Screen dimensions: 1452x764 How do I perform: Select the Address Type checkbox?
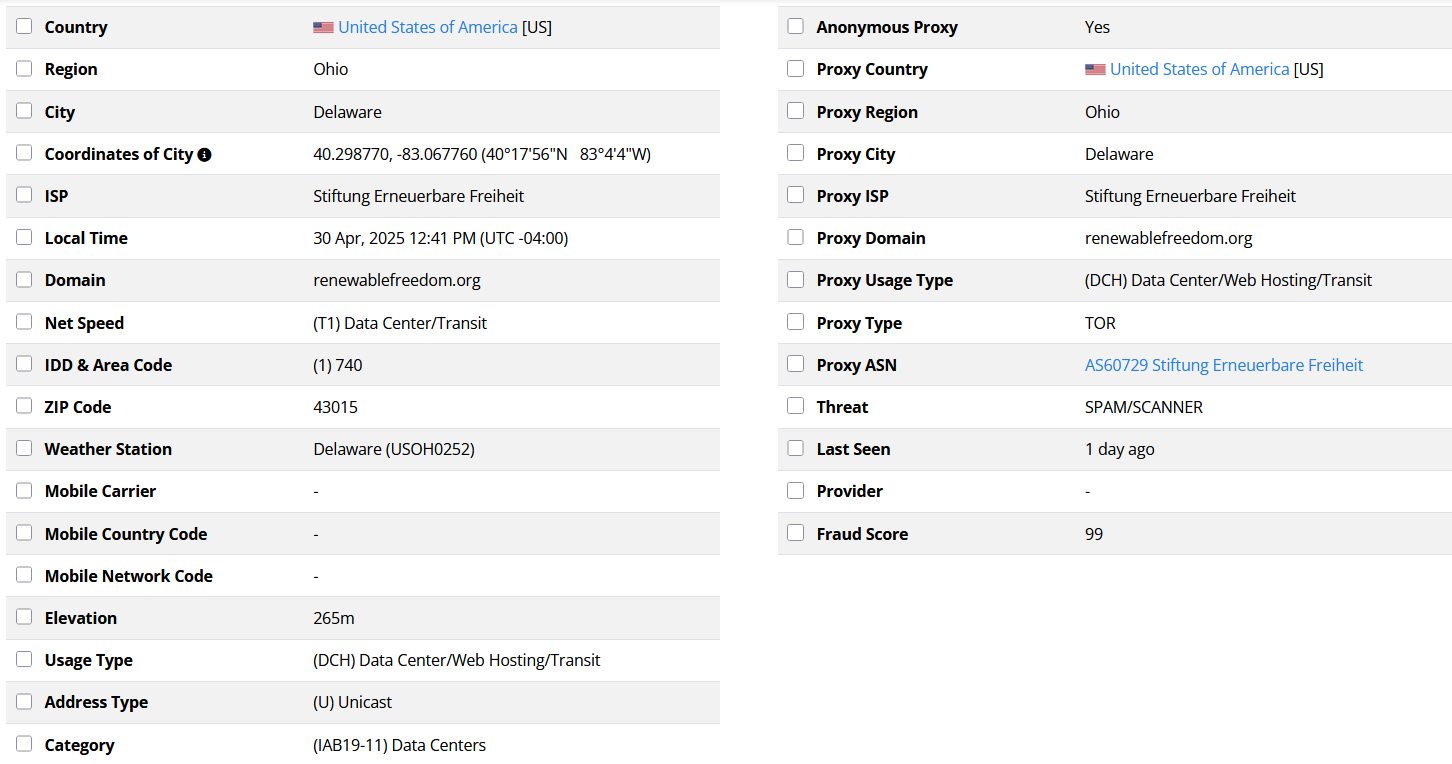[x=24, y=701]
